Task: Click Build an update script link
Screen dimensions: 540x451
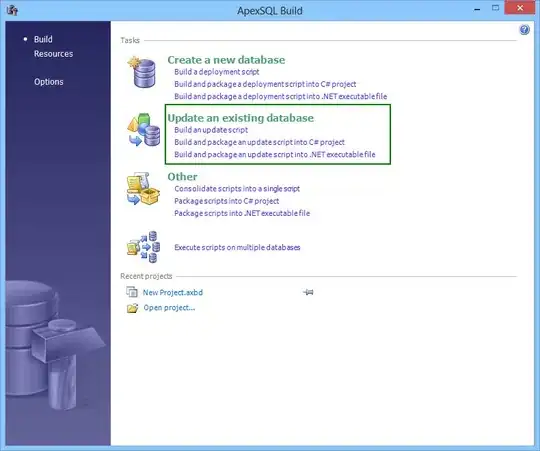Action: [211, 130]
